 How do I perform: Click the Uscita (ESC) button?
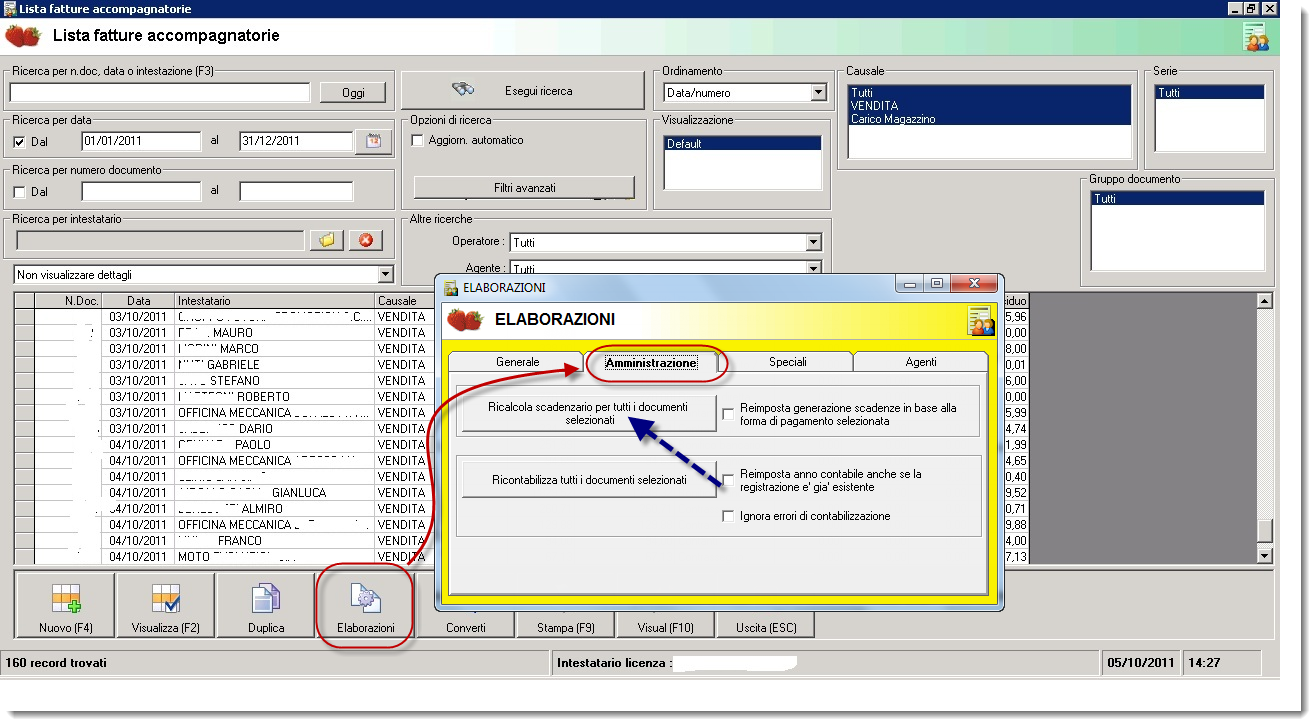(x=765, y=628)
